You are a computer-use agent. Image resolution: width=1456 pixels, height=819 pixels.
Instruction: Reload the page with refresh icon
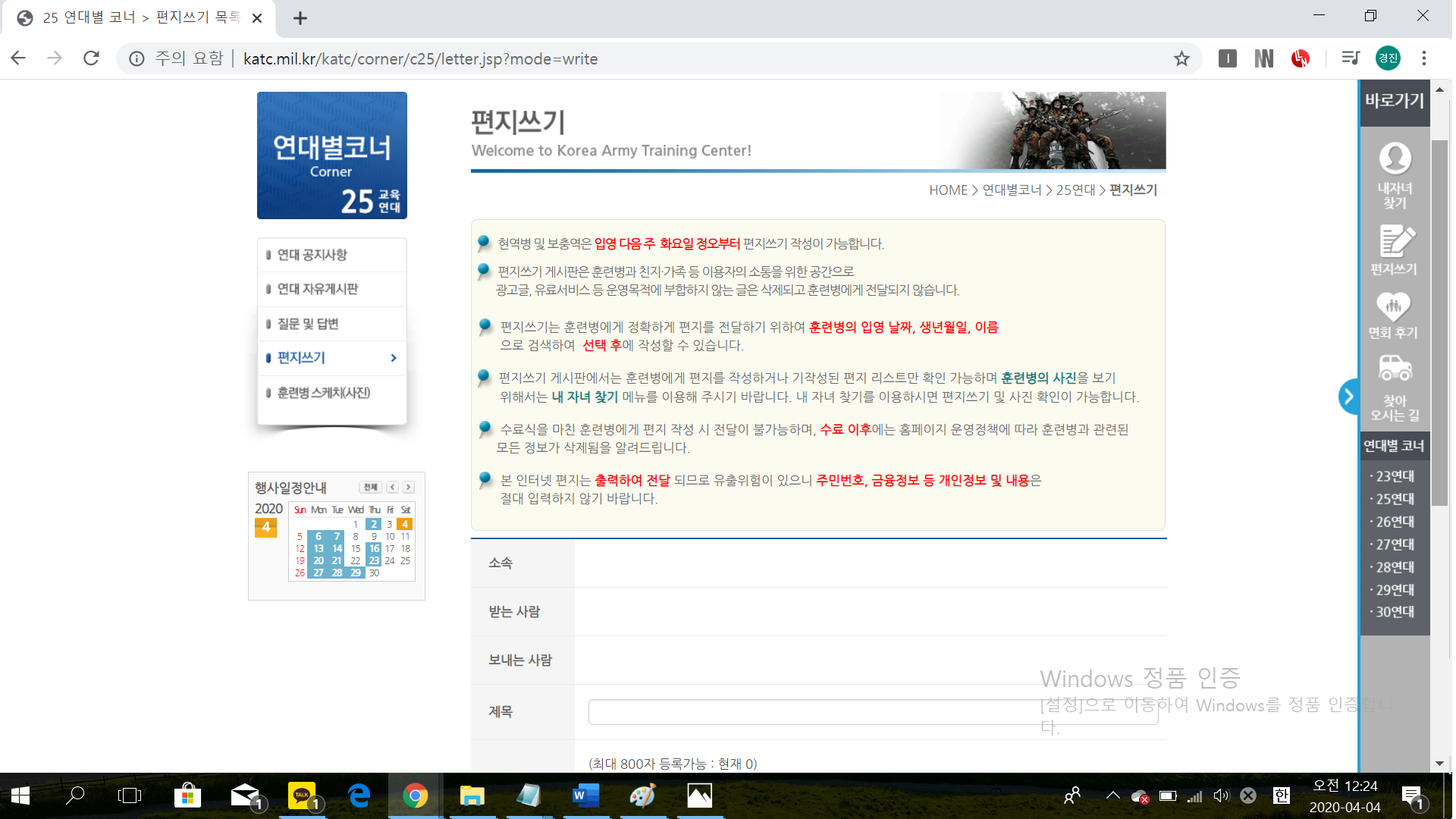tap(91, 58)
